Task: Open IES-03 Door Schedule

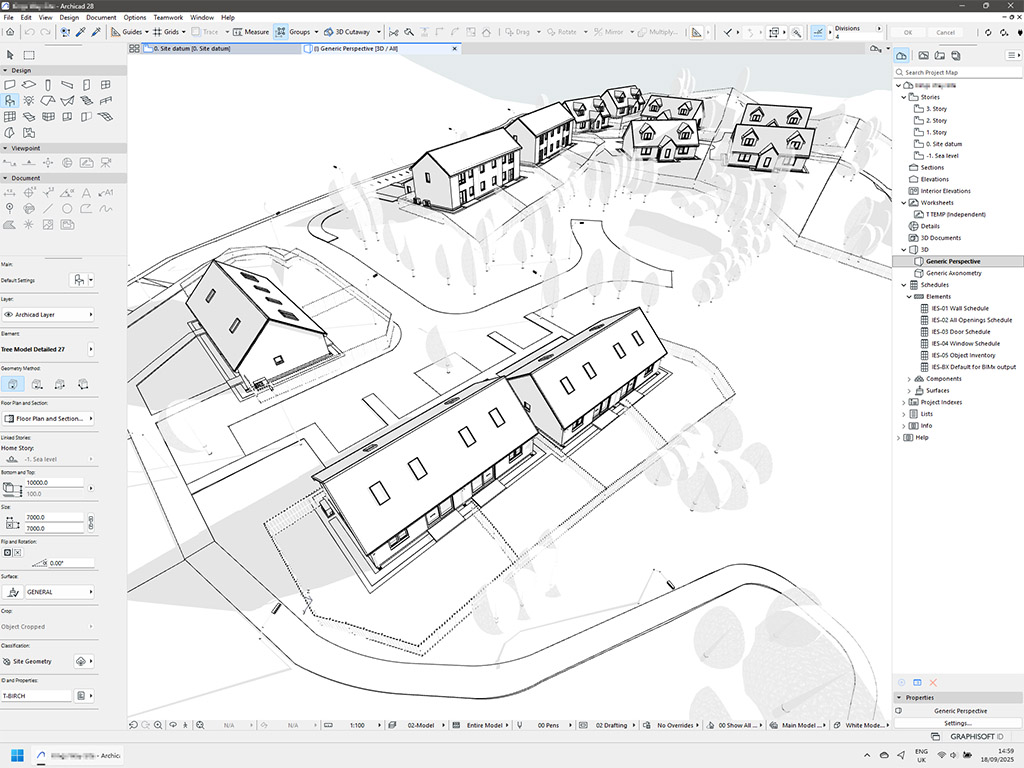Action: (x=960, y=332)
